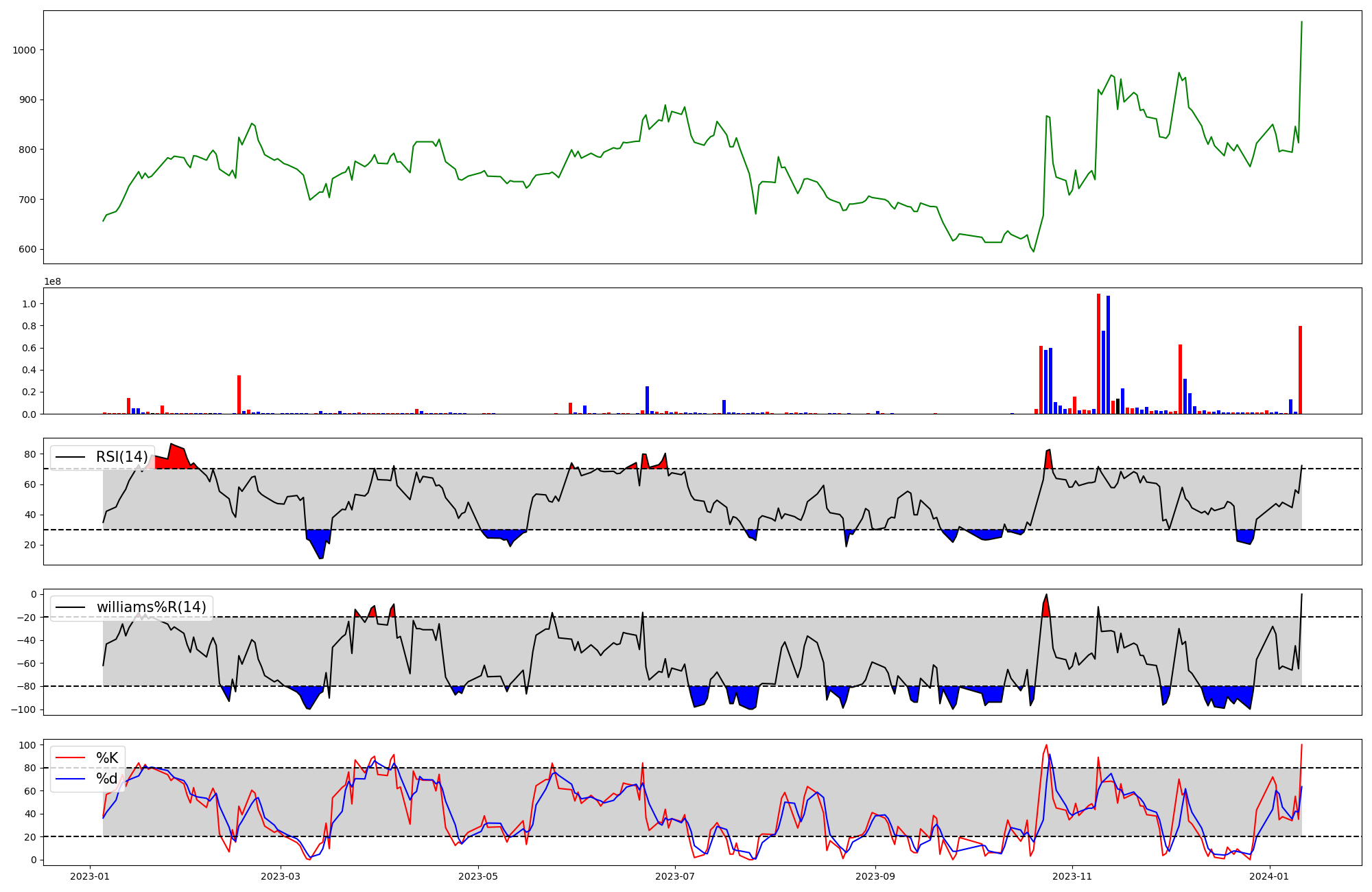Click the 600 price axis tick label
This screenshot has width=1372, height=892.
pos(27,250)
